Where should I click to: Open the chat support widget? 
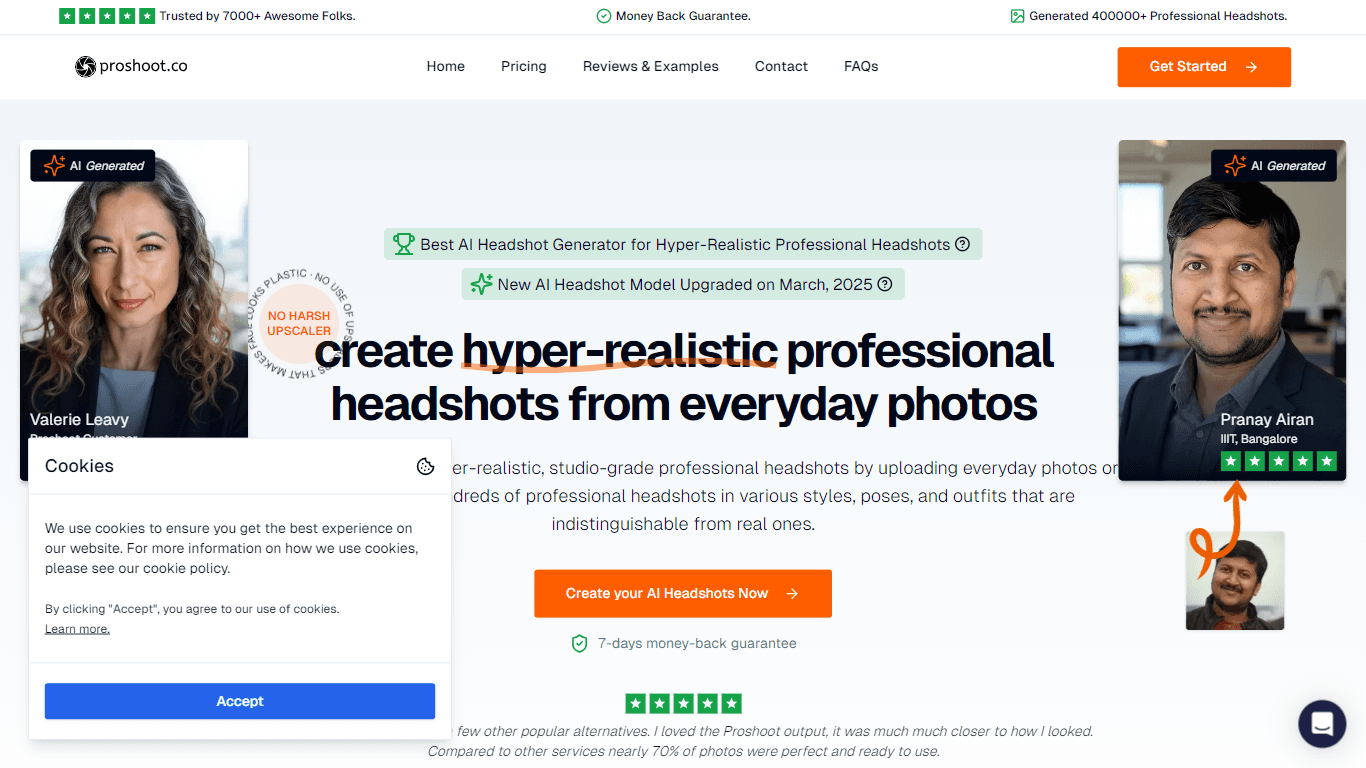coord(1322,724)
